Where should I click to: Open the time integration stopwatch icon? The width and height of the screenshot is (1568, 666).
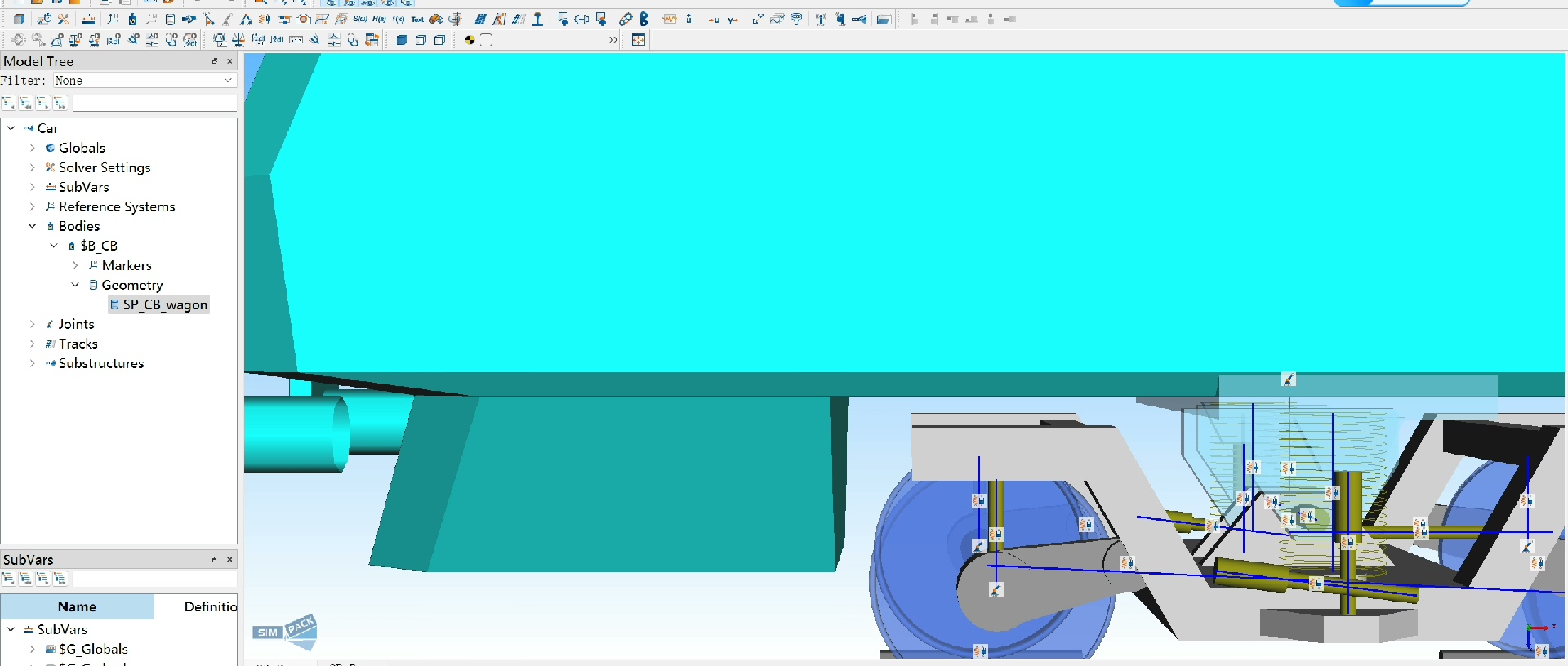pos(45,19)
